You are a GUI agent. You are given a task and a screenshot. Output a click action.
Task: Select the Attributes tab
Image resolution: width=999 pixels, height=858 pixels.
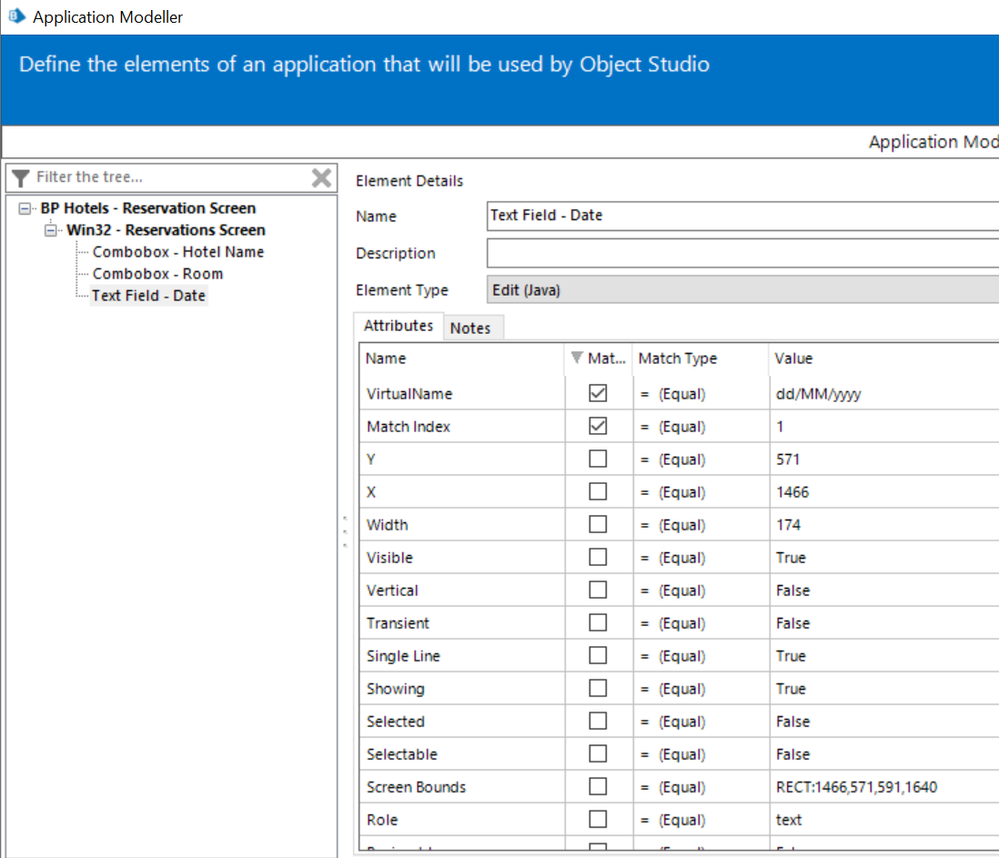(398, 326)
